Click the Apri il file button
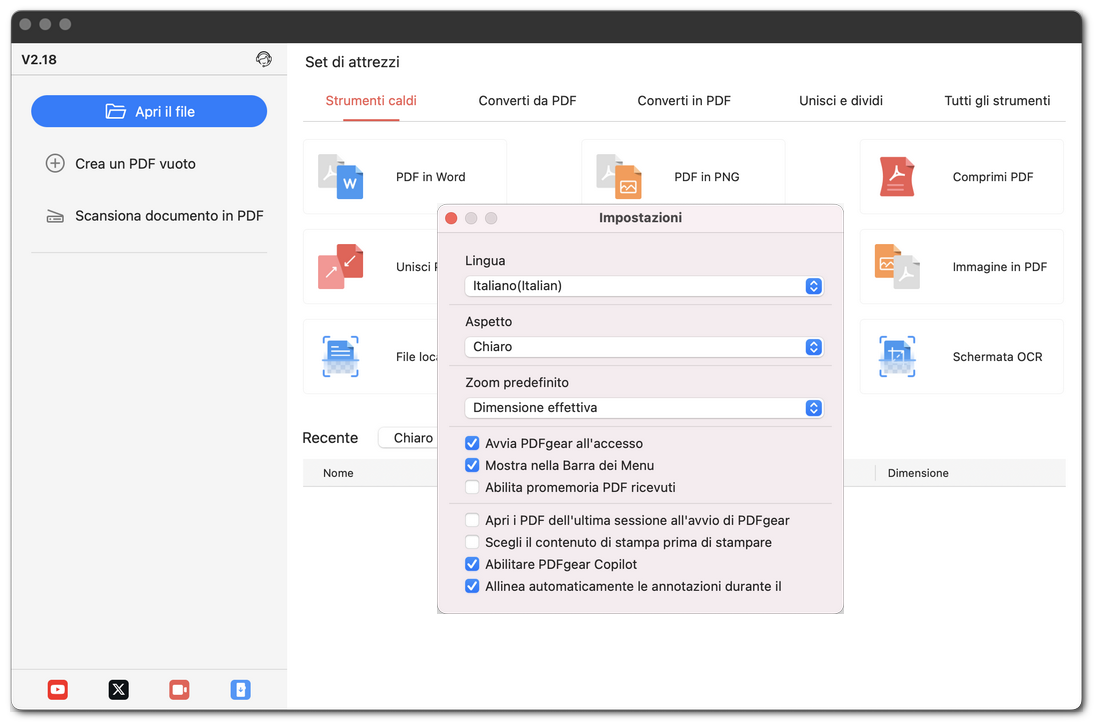This screenshot has height=723, width=1094. pyautogui.click(x=149, y=111)
